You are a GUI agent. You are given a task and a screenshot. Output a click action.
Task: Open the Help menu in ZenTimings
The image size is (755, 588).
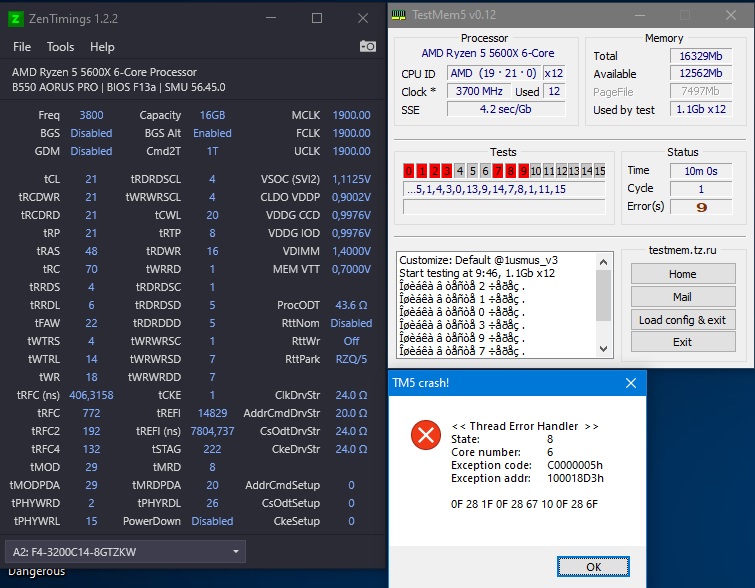point(102,47)
